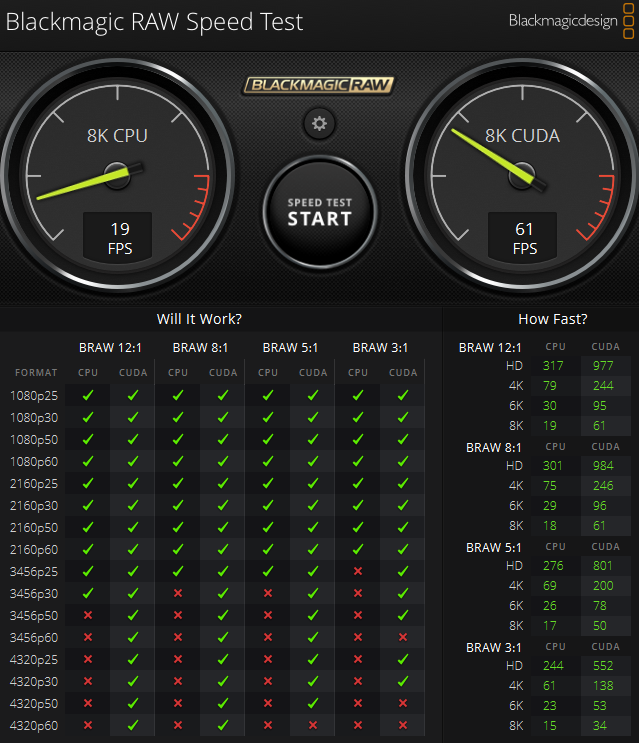Select the 4320p60 format row label

[34, 725]
